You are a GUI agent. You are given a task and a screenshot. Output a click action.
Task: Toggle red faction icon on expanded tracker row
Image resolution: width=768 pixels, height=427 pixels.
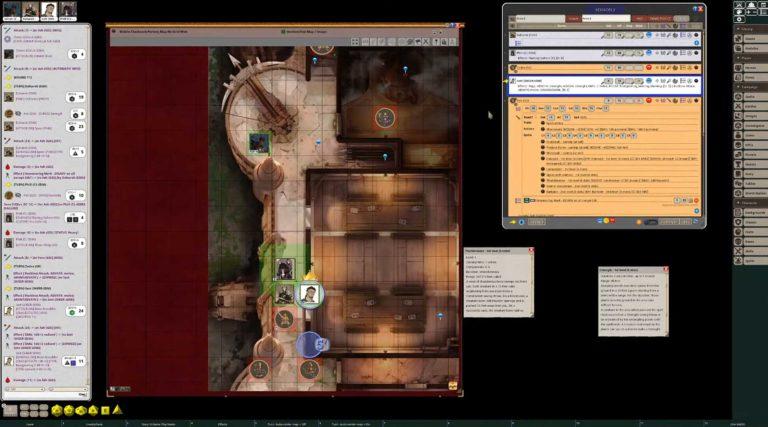(648, 100)
